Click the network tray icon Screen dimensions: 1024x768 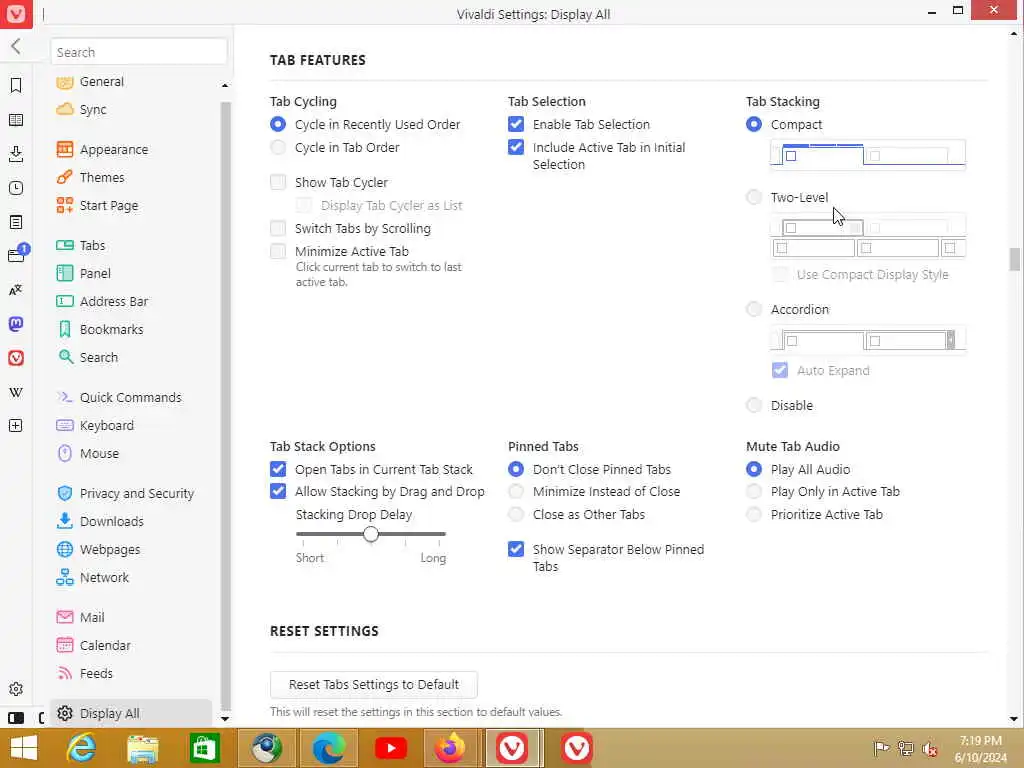tap(905, 748)
